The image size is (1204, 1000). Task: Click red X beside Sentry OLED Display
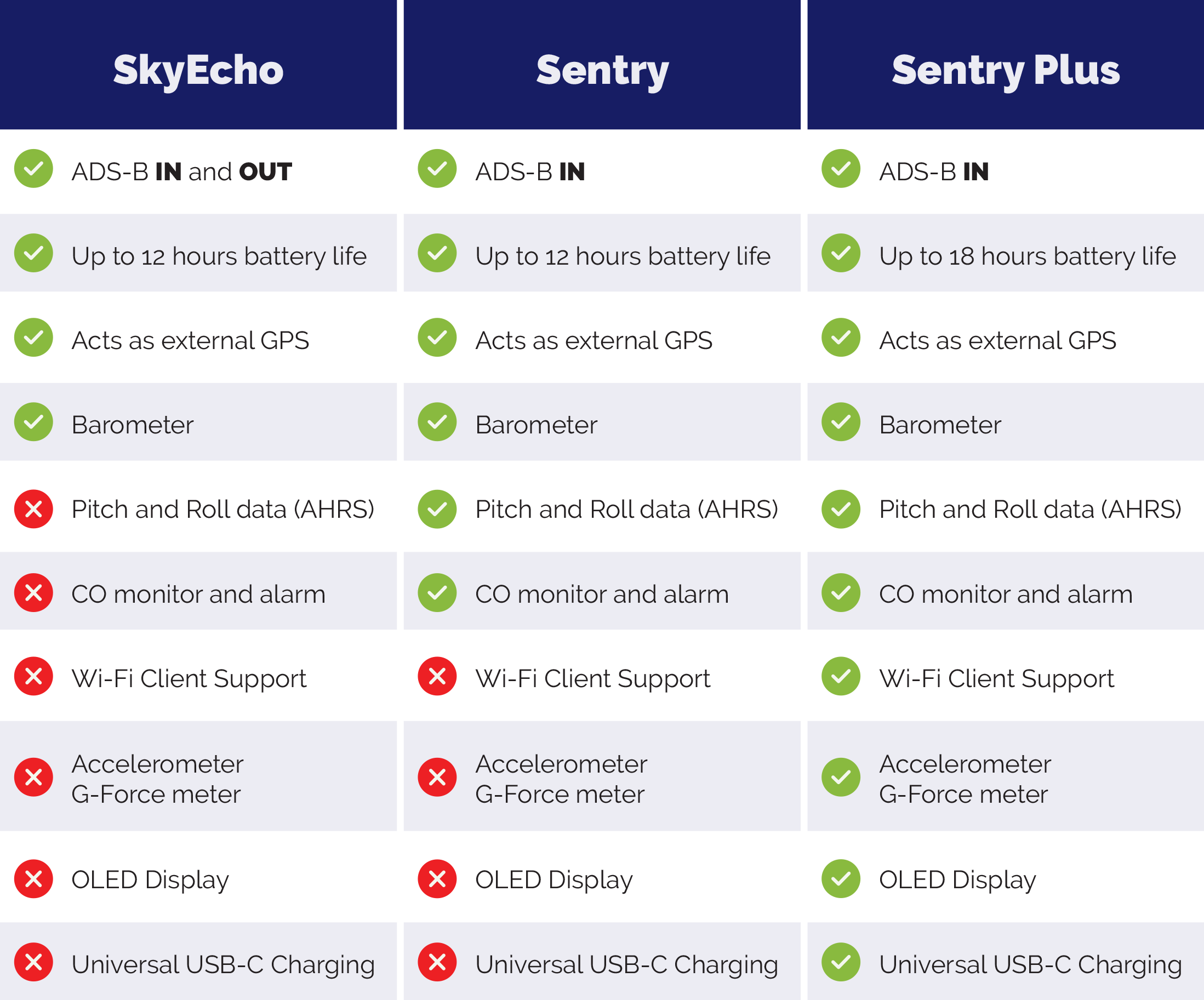pyautogui.click(x=437, y=878)
